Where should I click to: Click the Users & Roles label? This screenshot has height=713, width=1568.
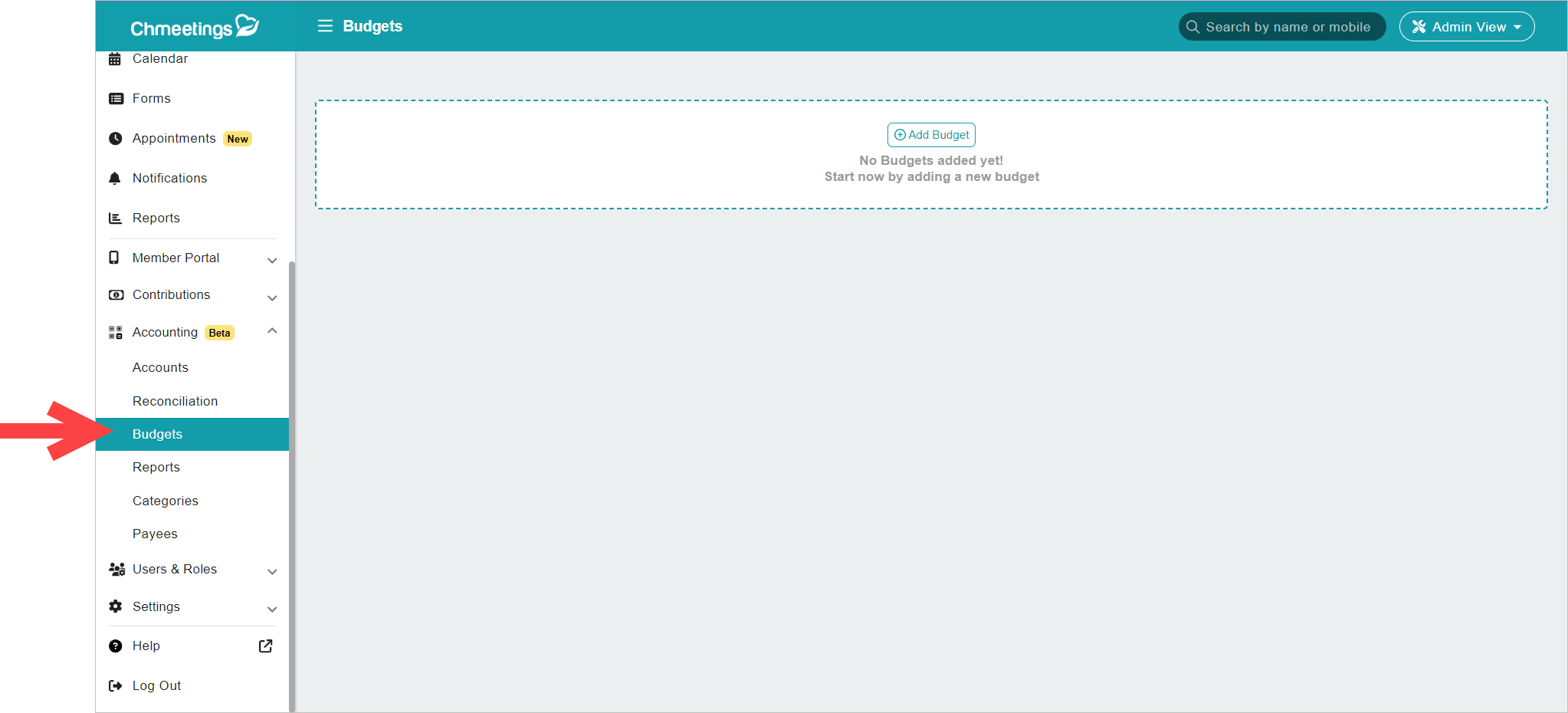coord(175,569)
